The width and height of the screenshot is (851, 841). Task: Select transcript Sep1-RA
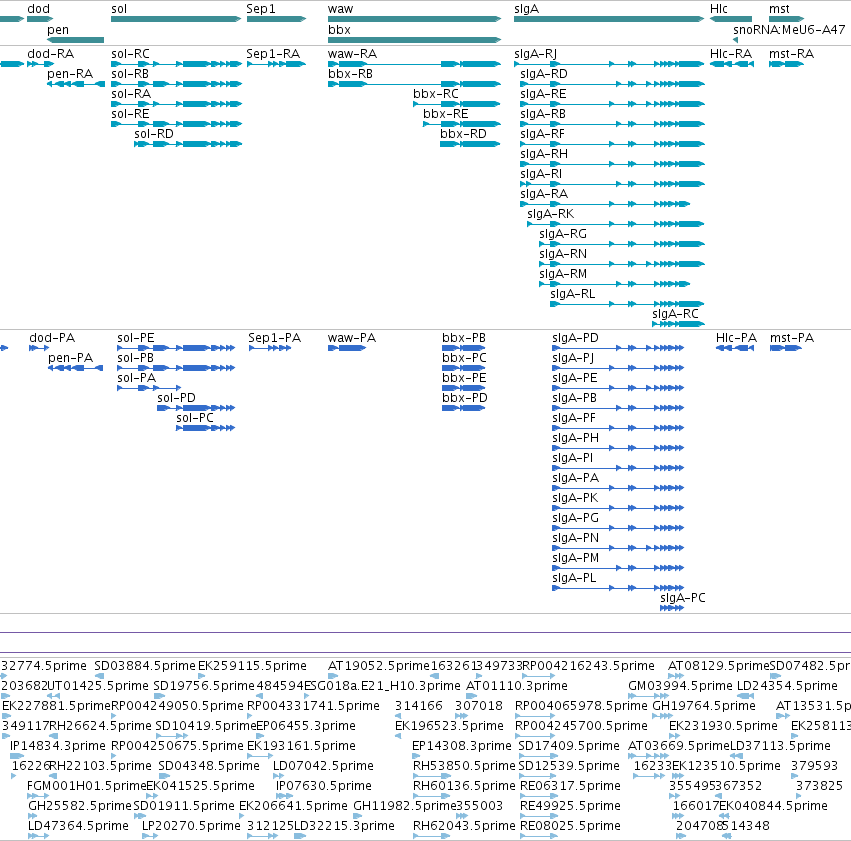pos(273,54)
